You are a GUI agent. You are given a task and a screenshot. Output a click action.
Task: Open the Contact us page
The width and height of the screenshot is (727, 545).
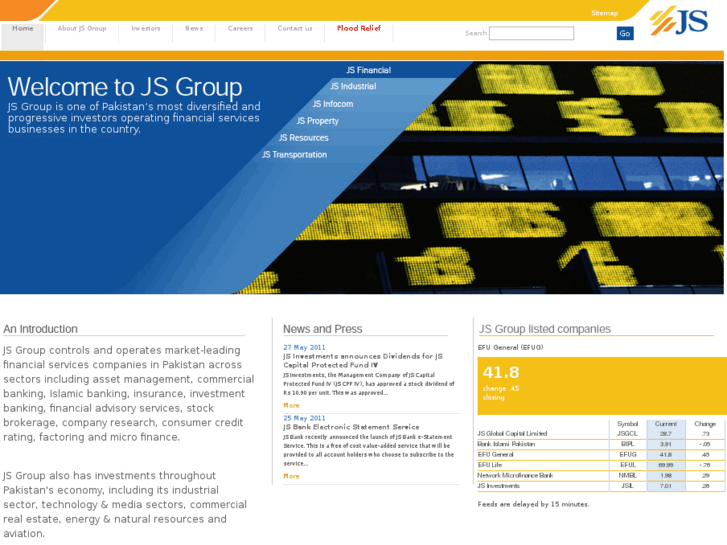click(295, 28)
